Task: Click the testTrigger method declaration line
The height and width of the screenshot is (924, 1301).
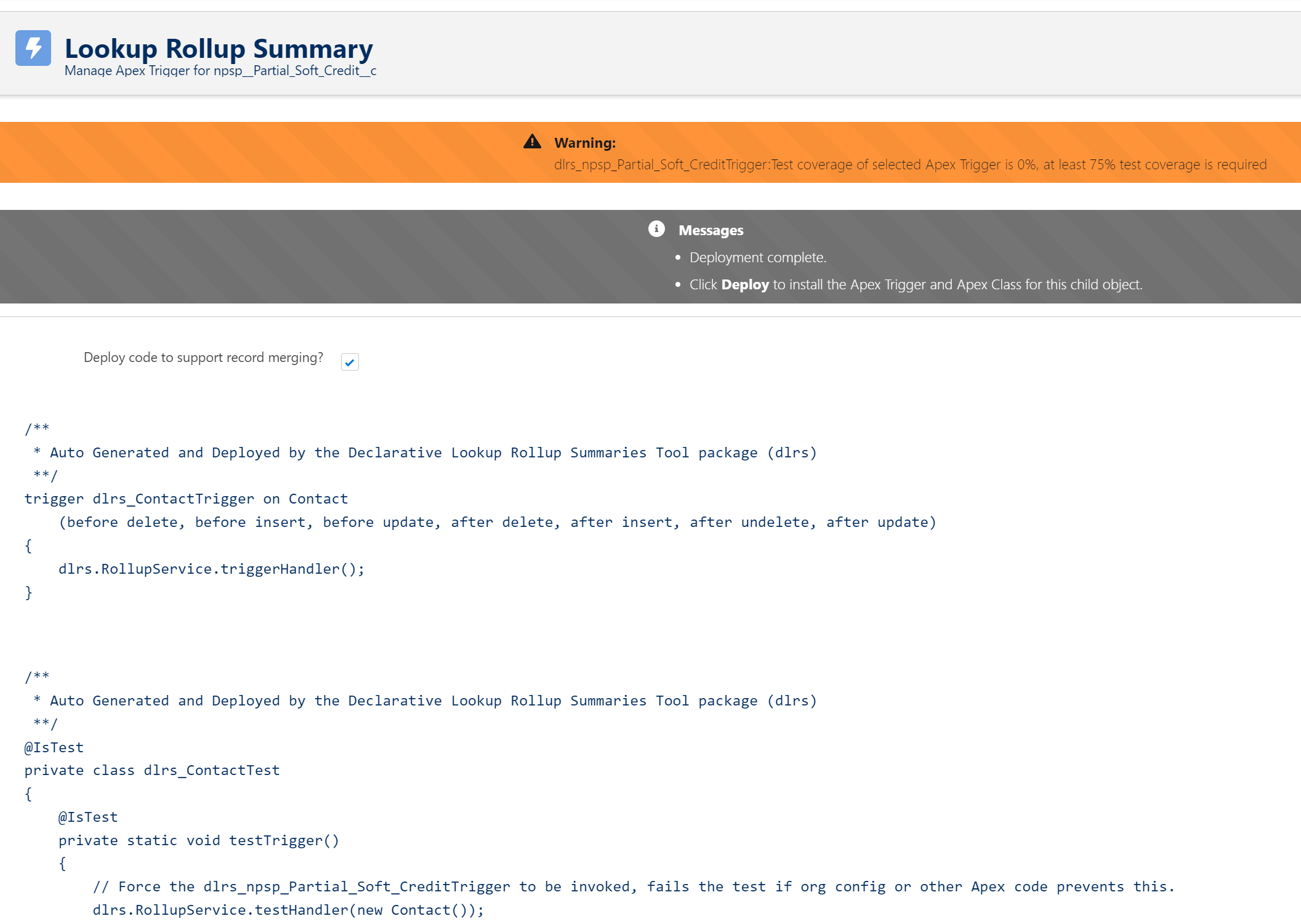Action: tap(198, 840)
